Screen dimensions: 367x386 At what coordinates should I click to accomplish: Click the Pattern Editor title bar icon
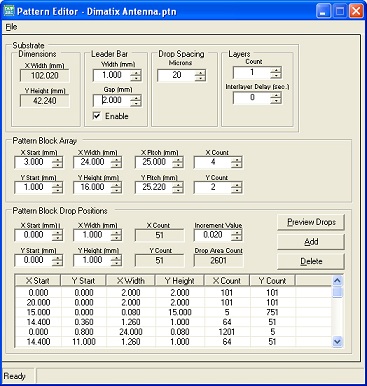pos(9,11)
